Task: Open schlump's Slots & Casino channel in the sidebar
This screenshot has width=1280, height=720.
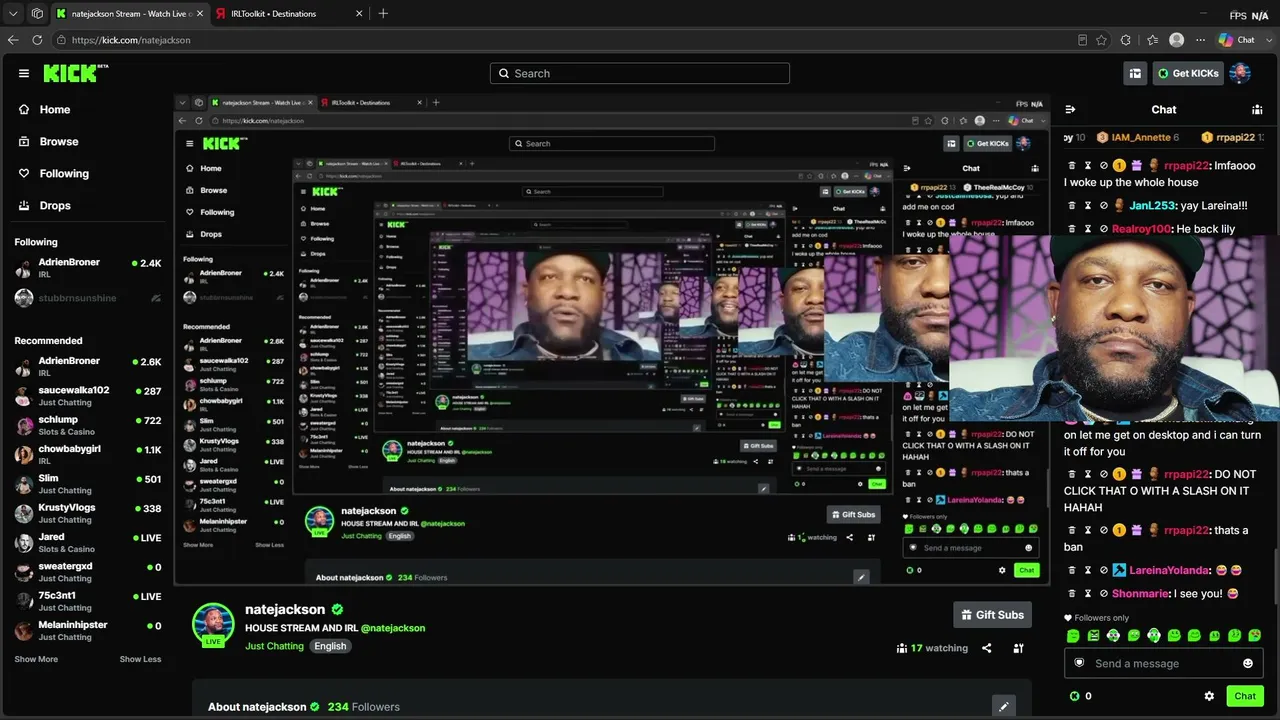Action: pyautogui.click(x=88, y=425)
